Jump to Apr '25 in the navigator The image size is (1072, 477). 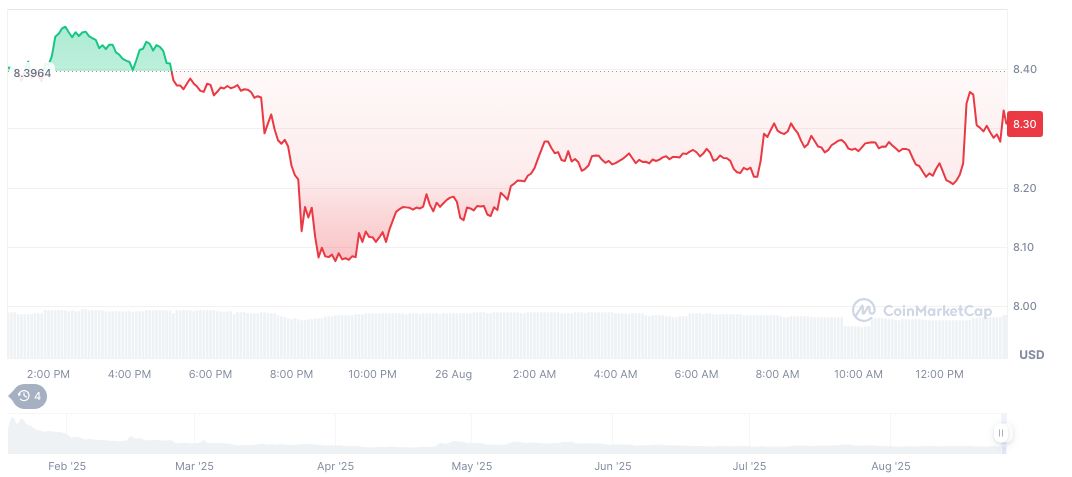point(335,466)
